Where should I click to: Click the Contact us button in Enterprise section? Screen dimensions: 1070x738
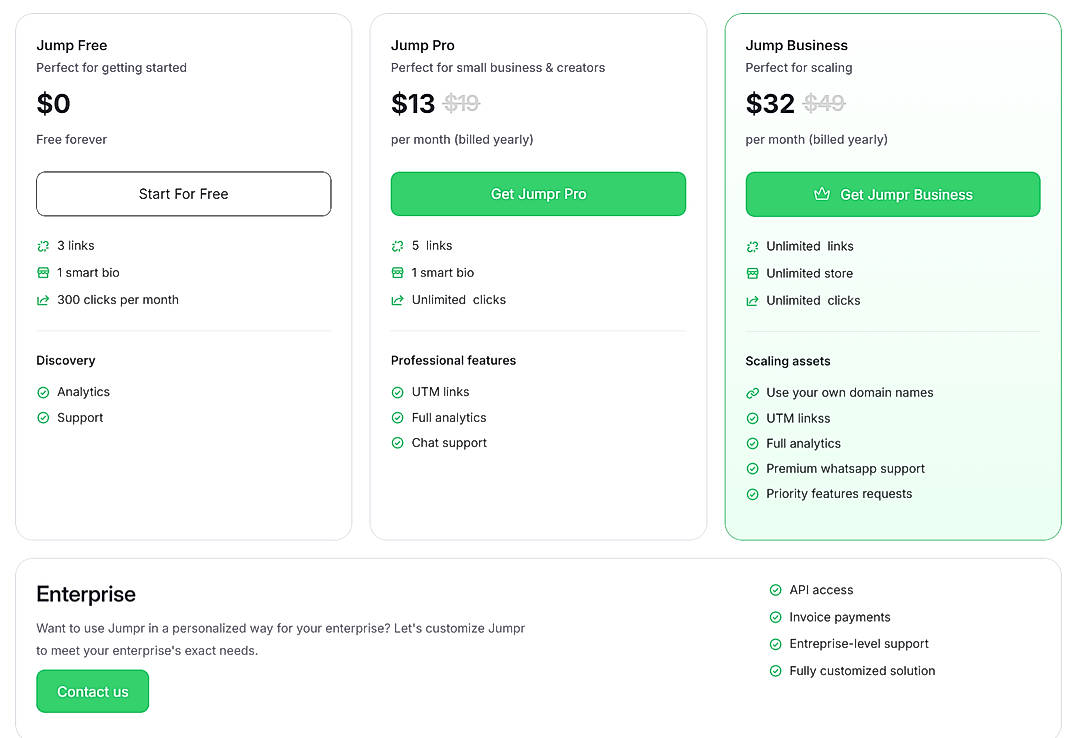coord(92,691)
